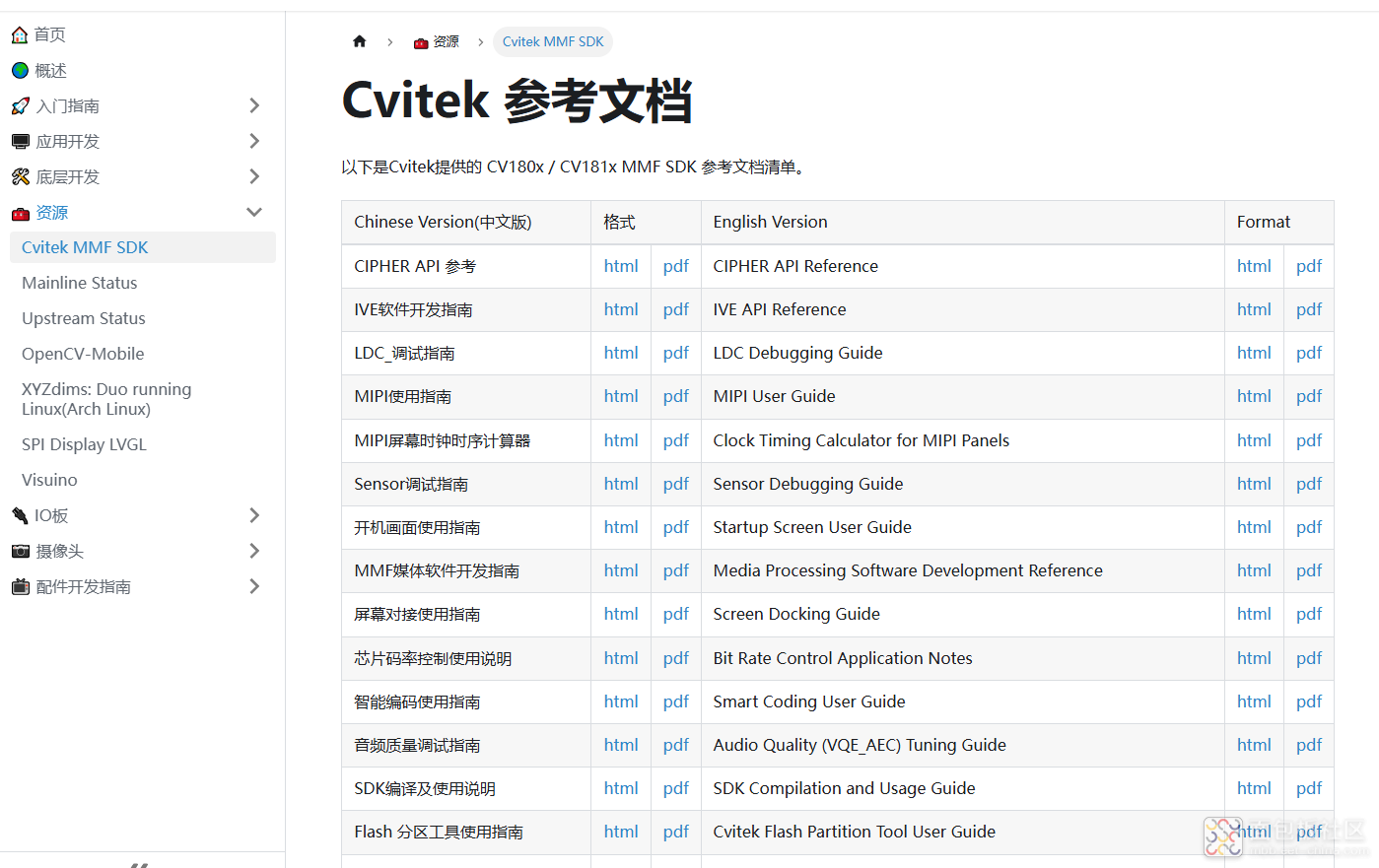Expand the IO板 sidebar section

point(254,515)
